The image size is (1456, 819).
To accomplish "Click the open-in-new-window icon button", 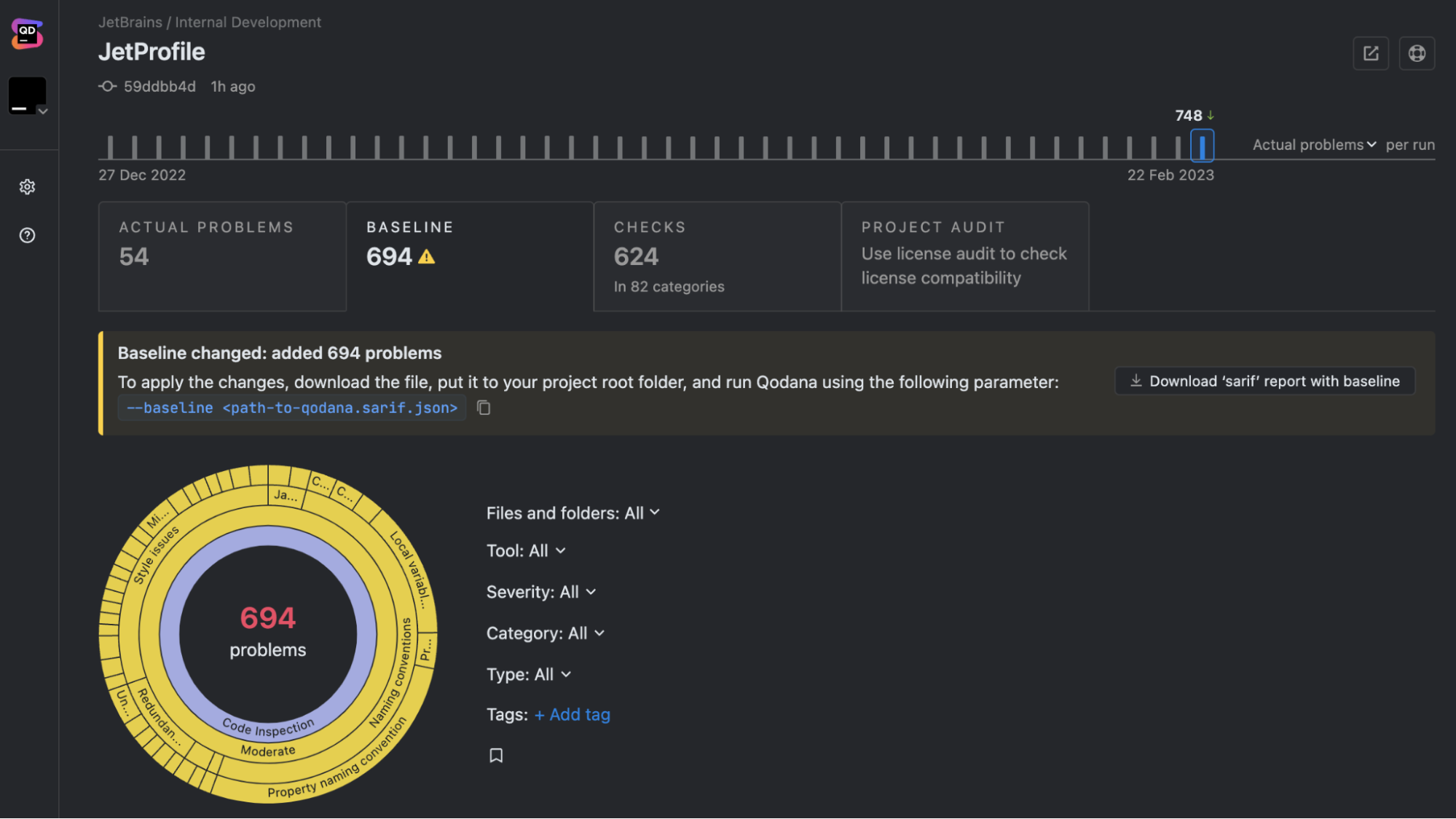I will pos(1371,53).
